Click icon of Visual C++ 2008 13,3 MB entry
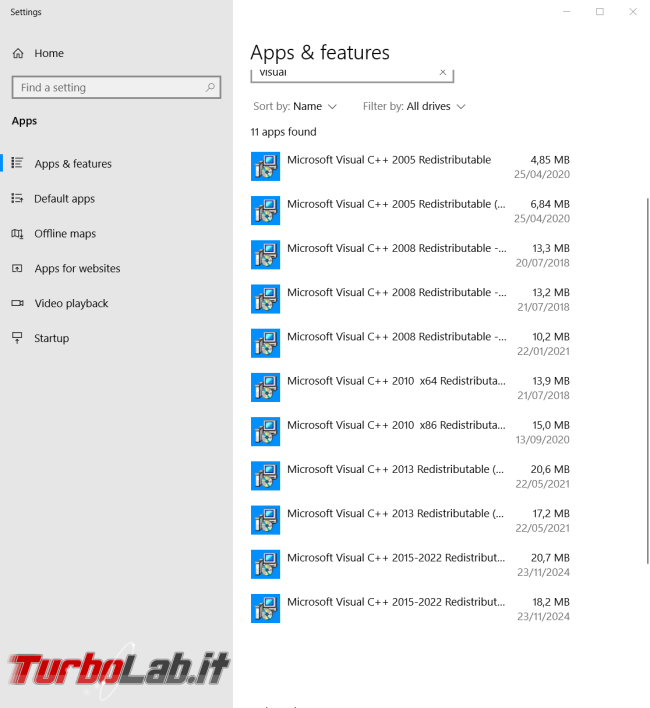Viewport: 650px width, 708px height. pyautogui.click(x=265, y=255)
